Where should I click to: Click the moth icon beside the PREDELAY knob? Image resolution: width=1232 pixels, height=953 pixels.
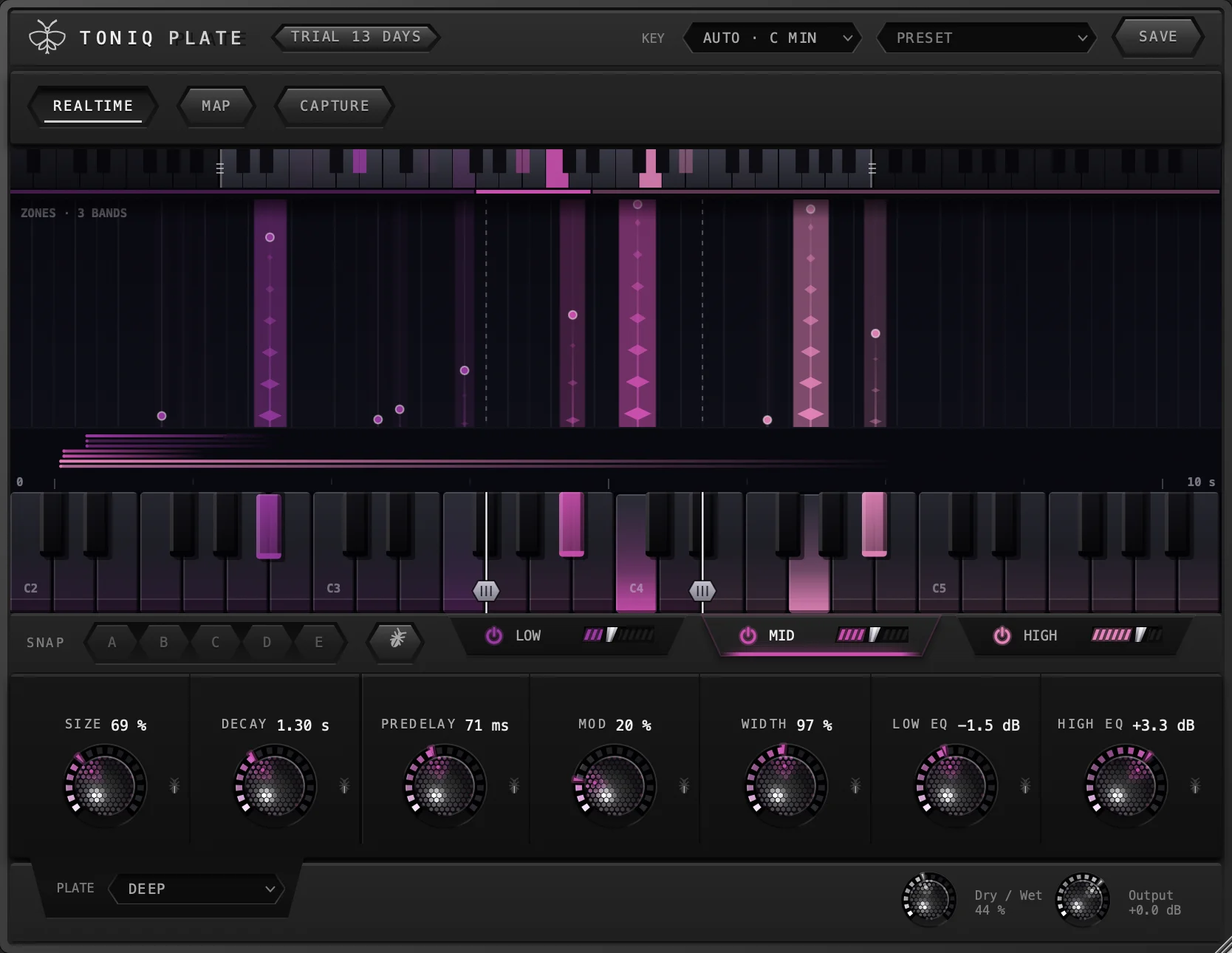tap(514, 785)
